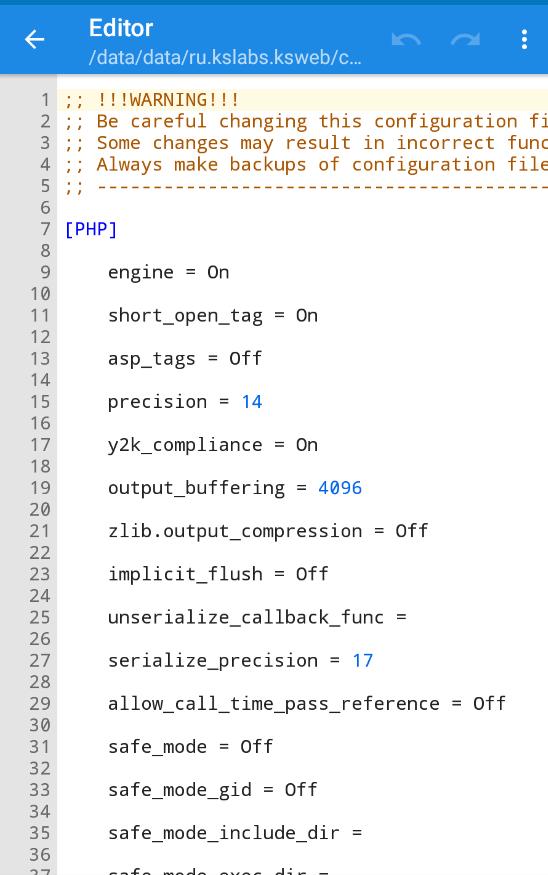Screen dimensions: 548x875
Task: Select the precision value 14
Action: 252,402
